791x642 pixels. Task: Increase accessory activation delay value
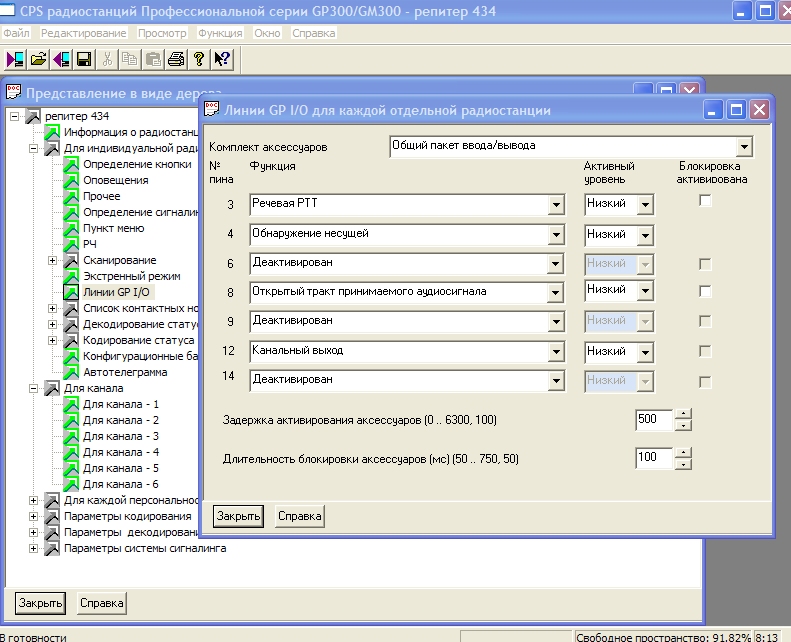683,414
